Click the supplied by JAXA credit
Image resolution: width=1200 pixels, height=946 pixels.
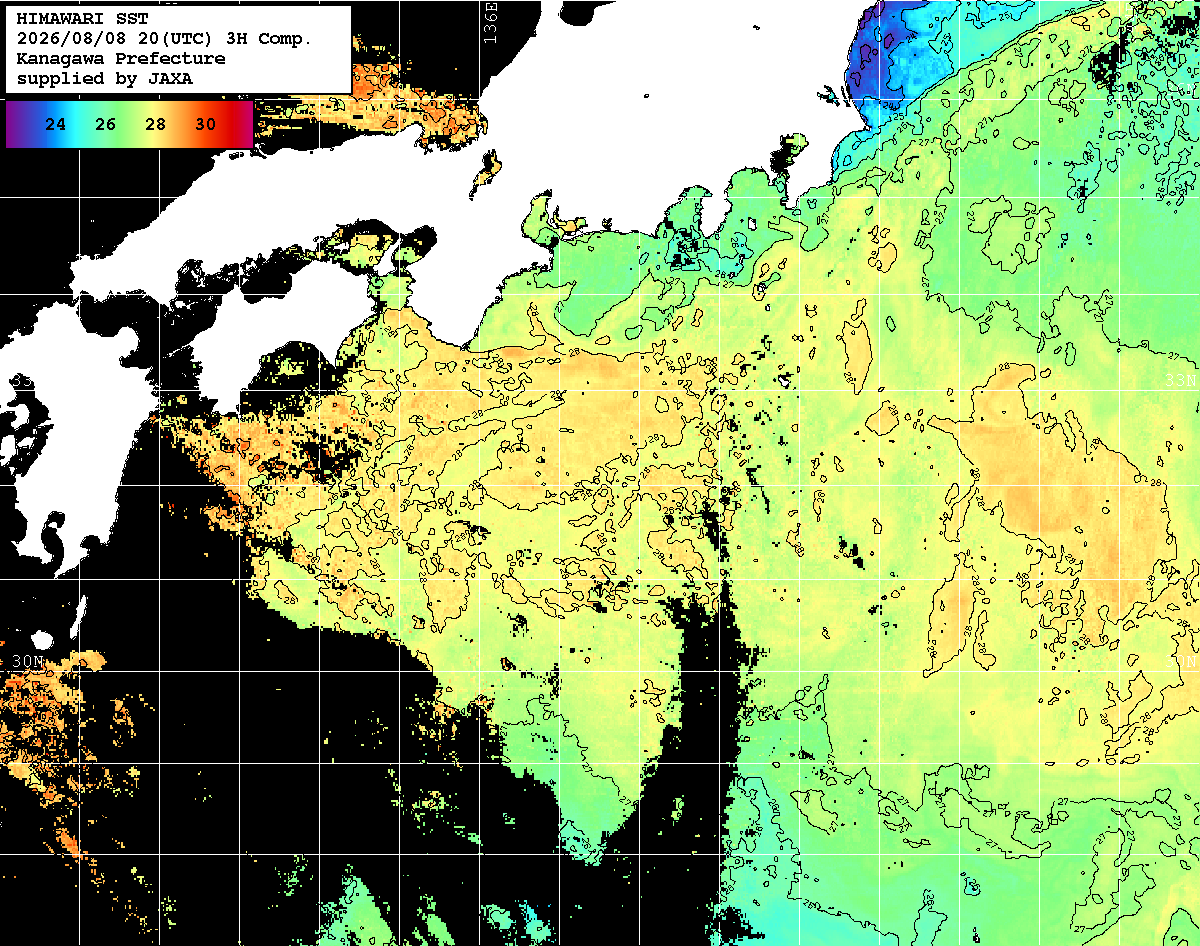coord(105,78)
